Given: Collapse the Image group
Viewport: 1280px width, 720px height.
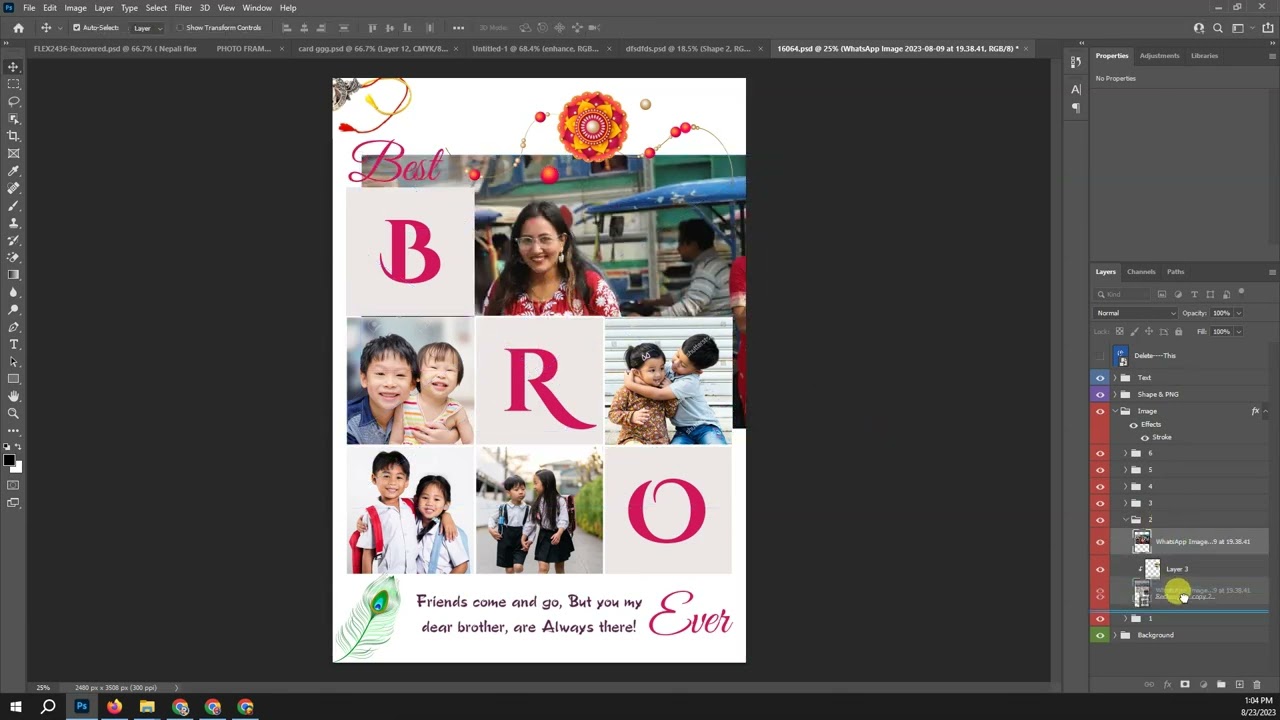Looking at the screenshot, I should [1115, 411].
